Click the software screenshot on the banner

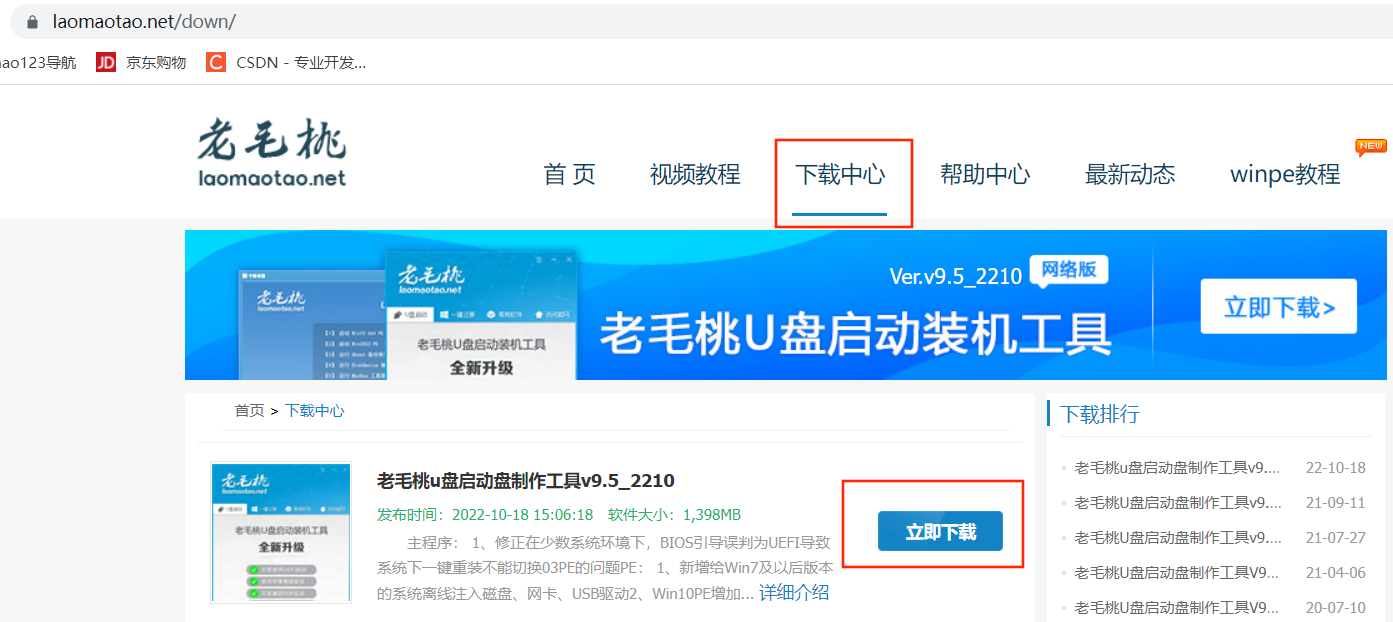click(x=409, y=315)
